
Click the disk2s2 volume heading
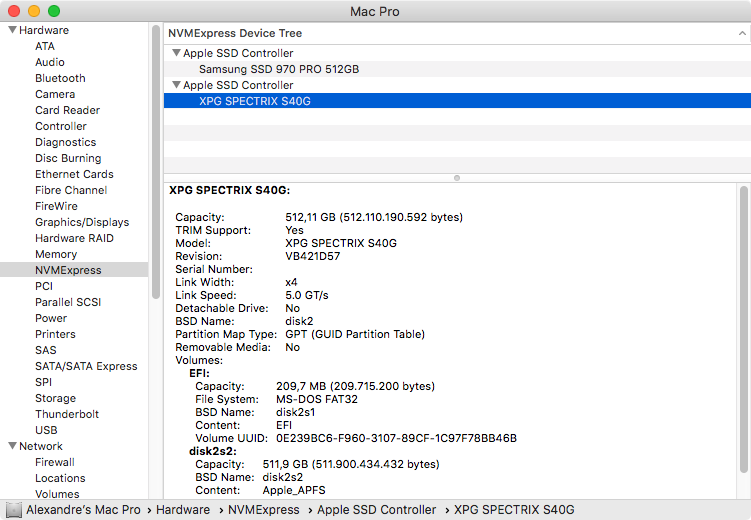213,451
